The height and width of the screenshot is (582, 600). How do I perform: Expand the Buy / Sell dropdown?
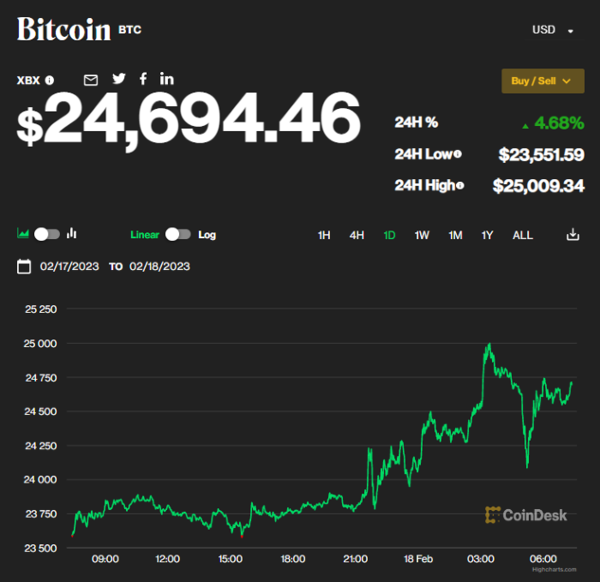tap(542, 81)
